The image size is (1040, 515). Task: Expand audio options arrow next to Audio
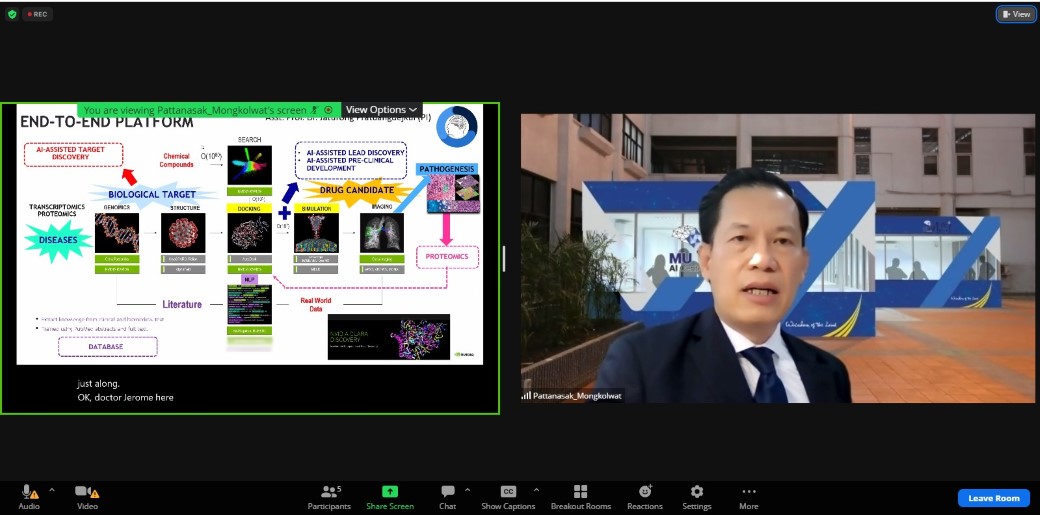pyautogui.click(x=52, y=490)
